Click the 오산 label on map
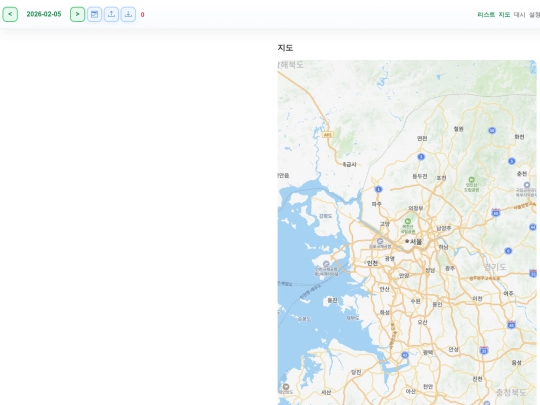The height and width of the screenshot is (405, 540). click(422, 322)
